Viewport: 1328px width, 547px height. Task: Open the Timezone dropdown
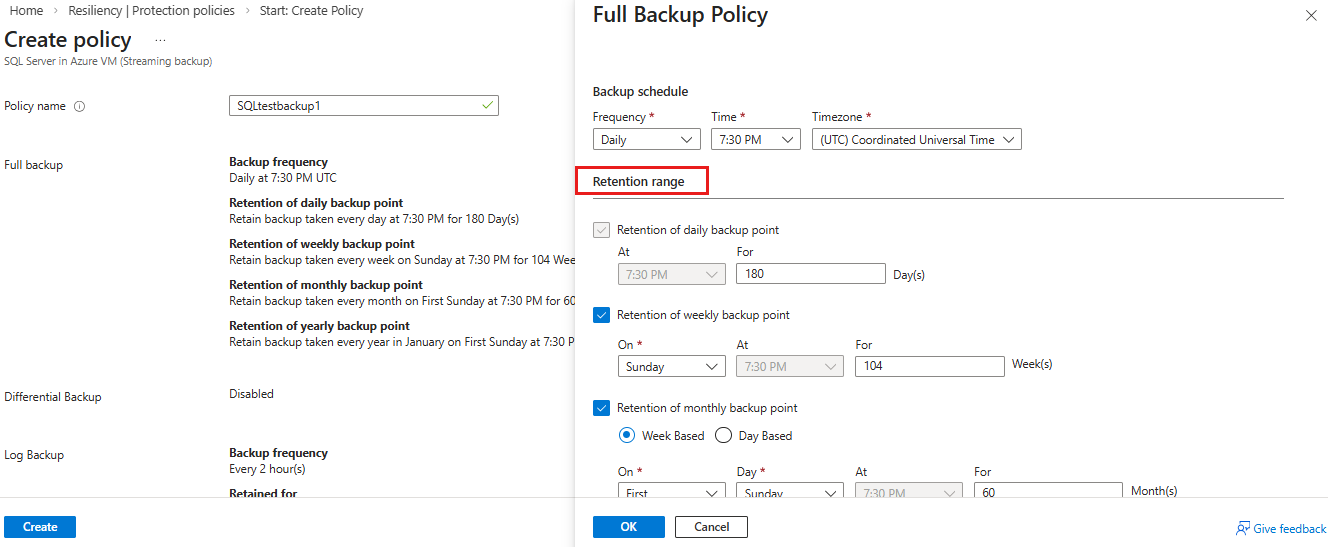pos(916,140)
